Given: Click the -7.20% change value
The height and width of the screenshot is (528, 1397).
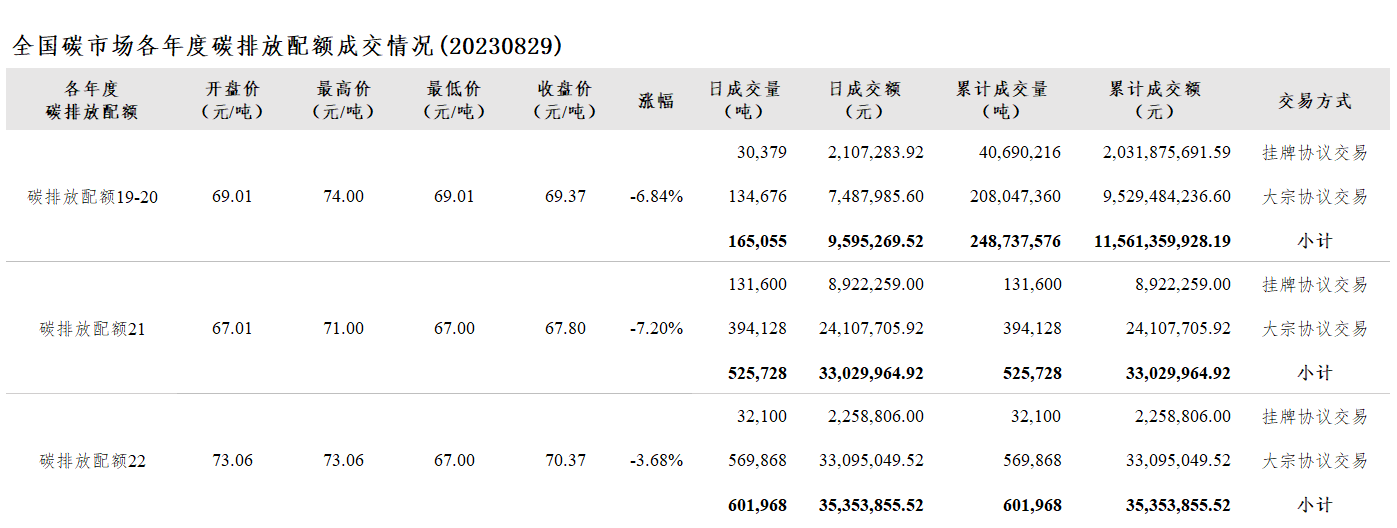Looking at the screenshot, I should pyautogui.click(x=657, y=329).
